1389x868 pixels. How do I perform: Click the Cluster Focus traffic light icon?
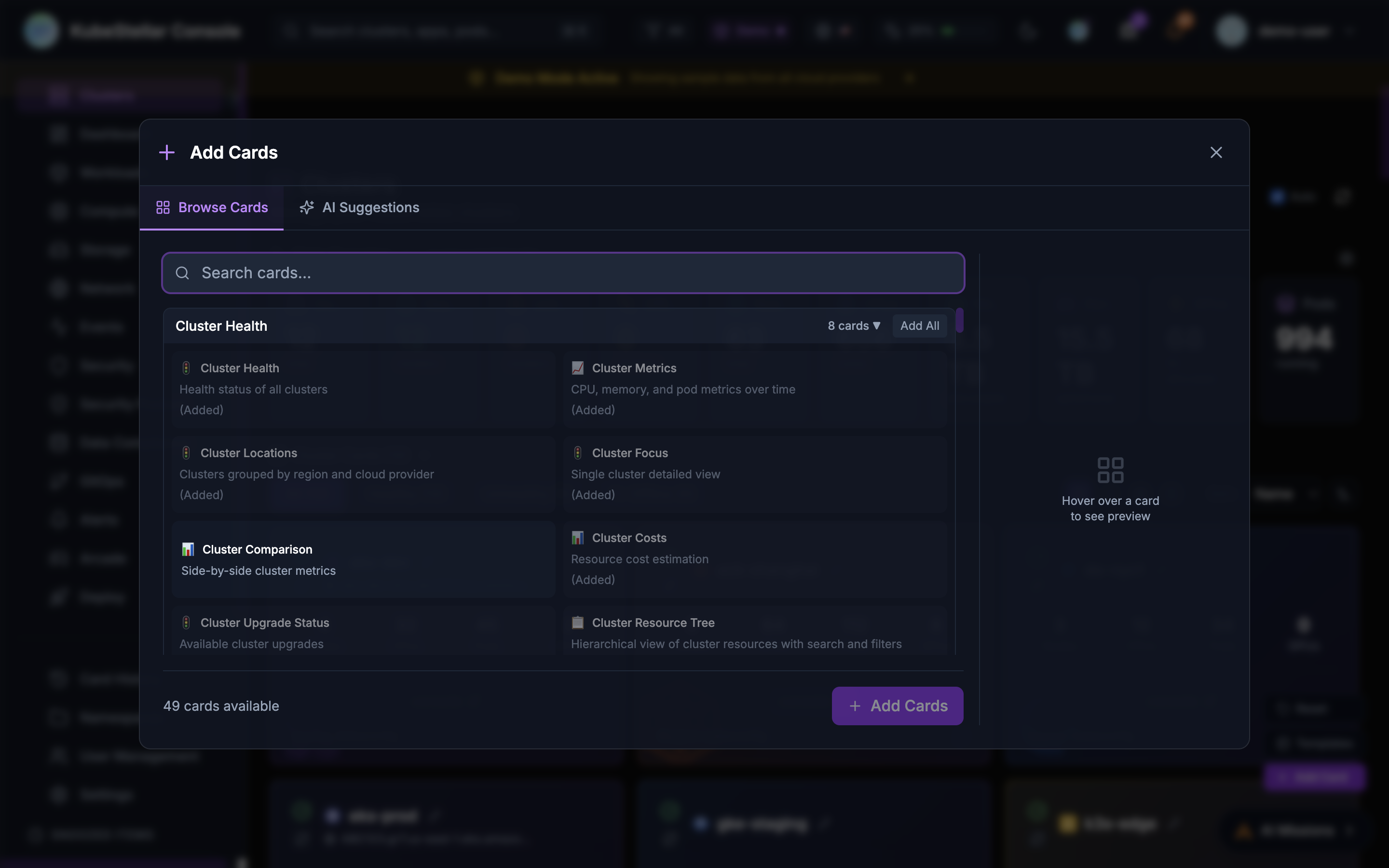pos(577,453)
